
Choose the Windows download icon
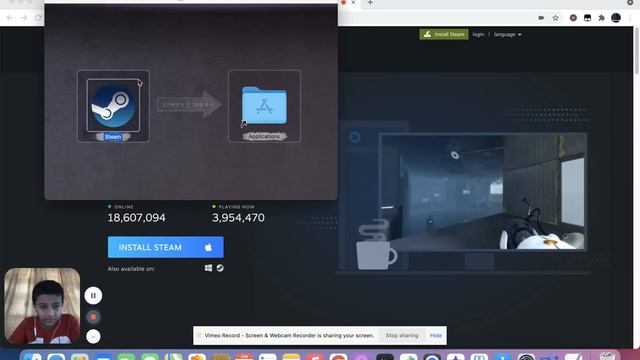click(x=208, y=268)
